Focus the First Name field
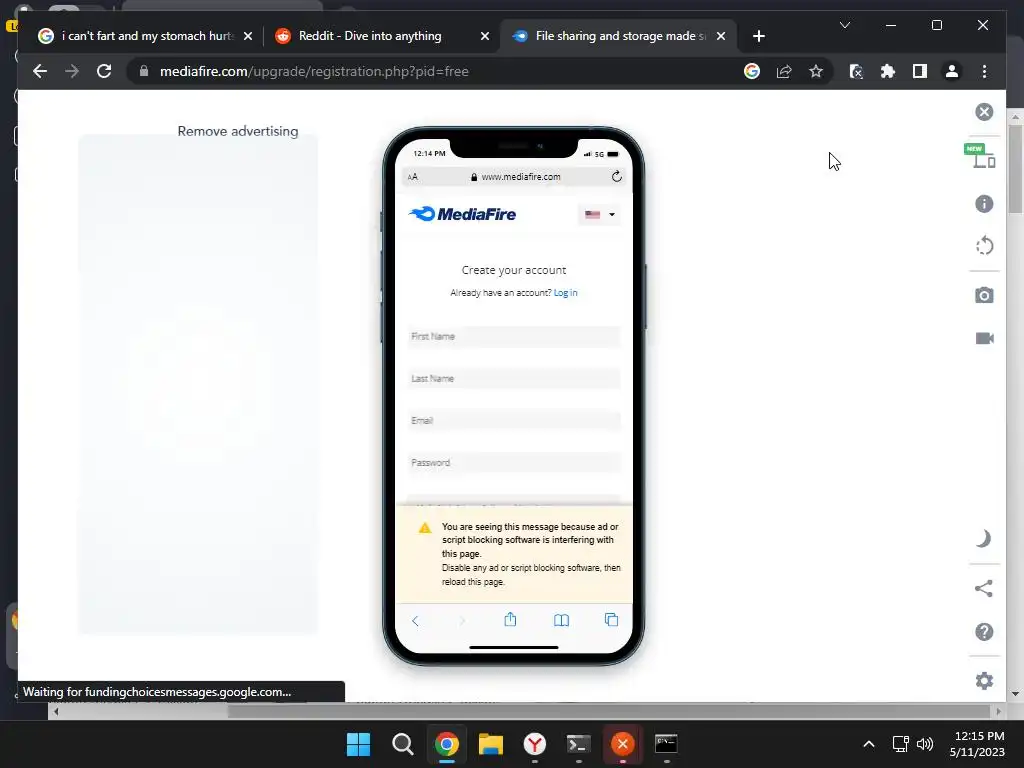 tap(513, 336)
